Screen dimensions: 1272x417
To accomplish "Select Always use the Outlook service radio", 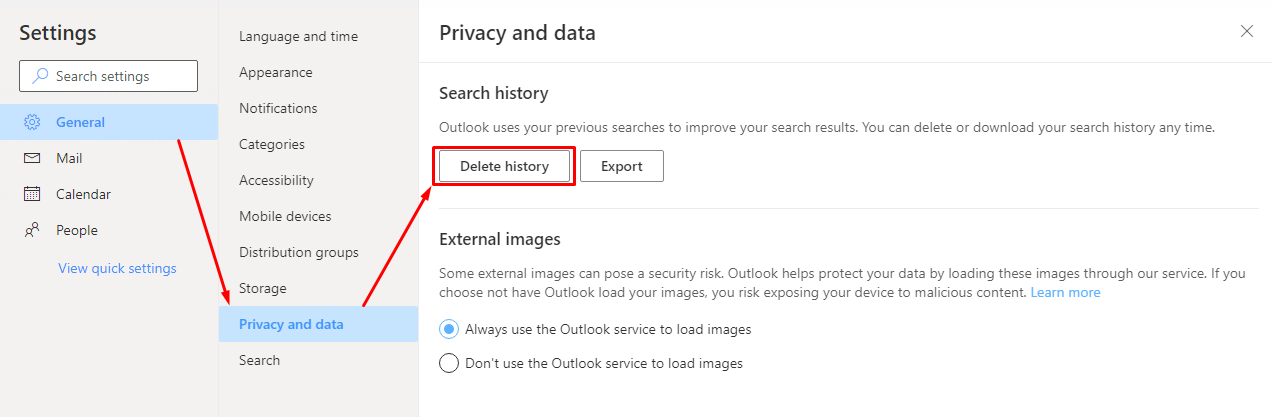I will pos(449,329).
